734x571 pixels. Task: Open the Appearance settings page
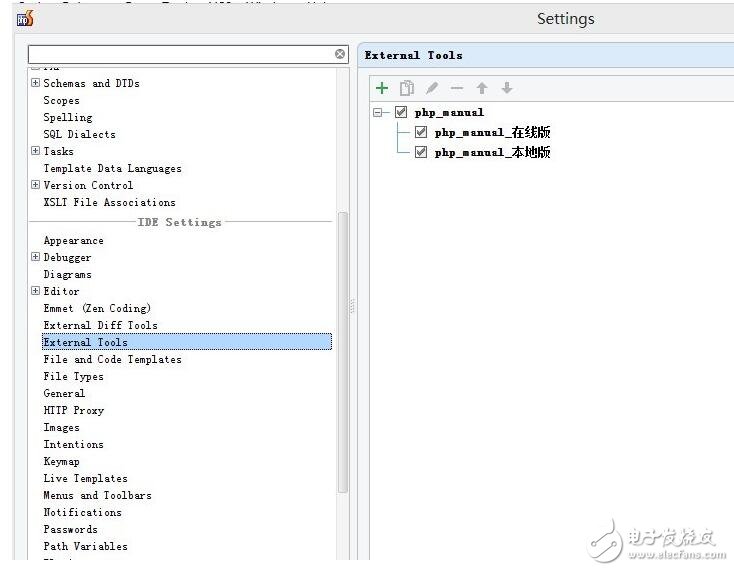73,241
